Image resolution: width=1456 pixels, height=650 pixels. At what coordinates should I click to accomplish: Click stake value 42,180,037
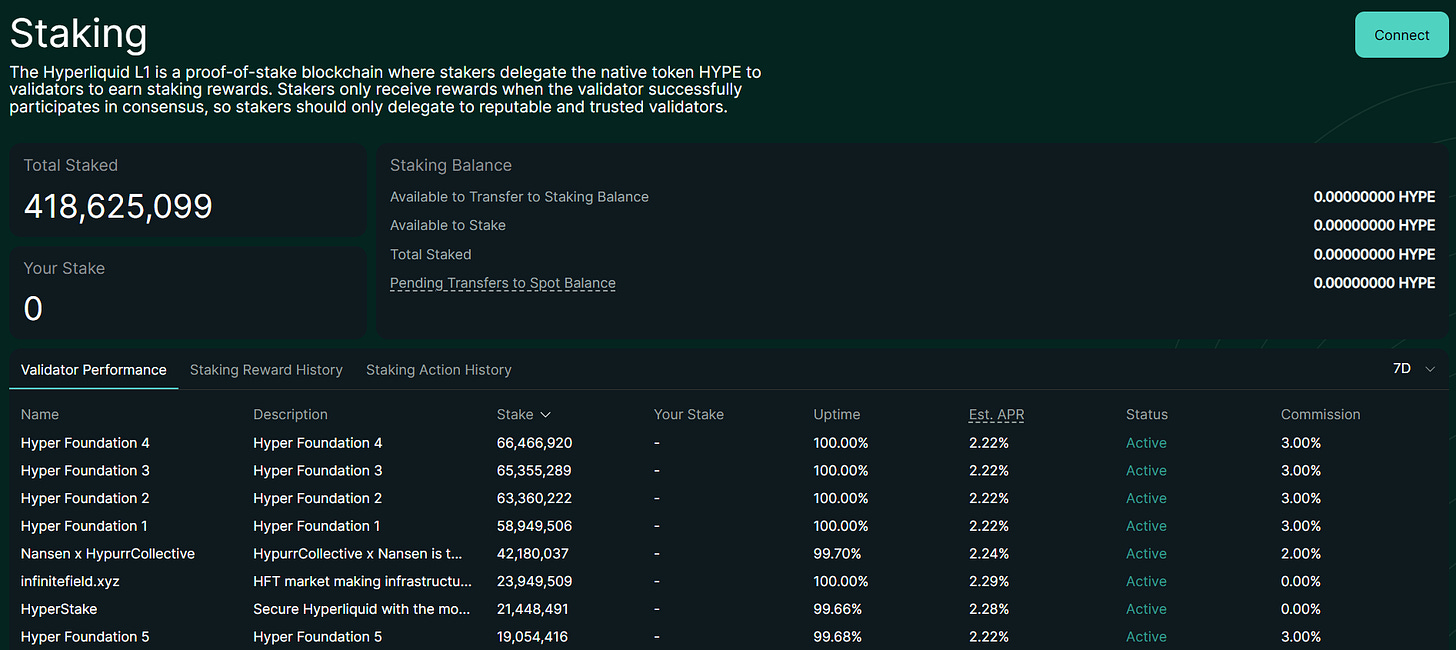pos(534,554)
